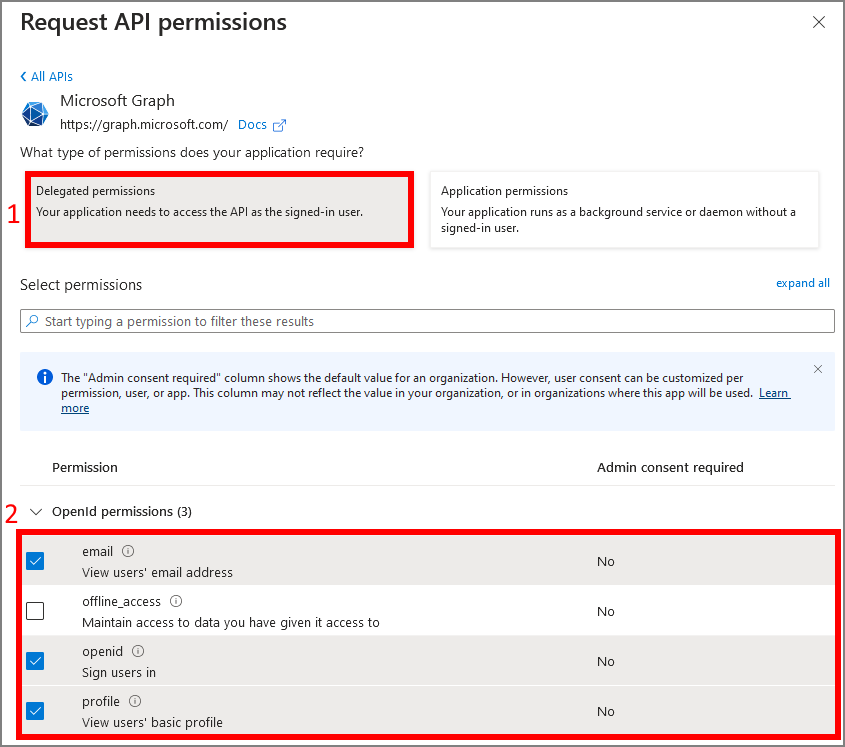The width and height of the screenshot is (845, 747).
Task: Open the Docs link
Action: point(252,125)
